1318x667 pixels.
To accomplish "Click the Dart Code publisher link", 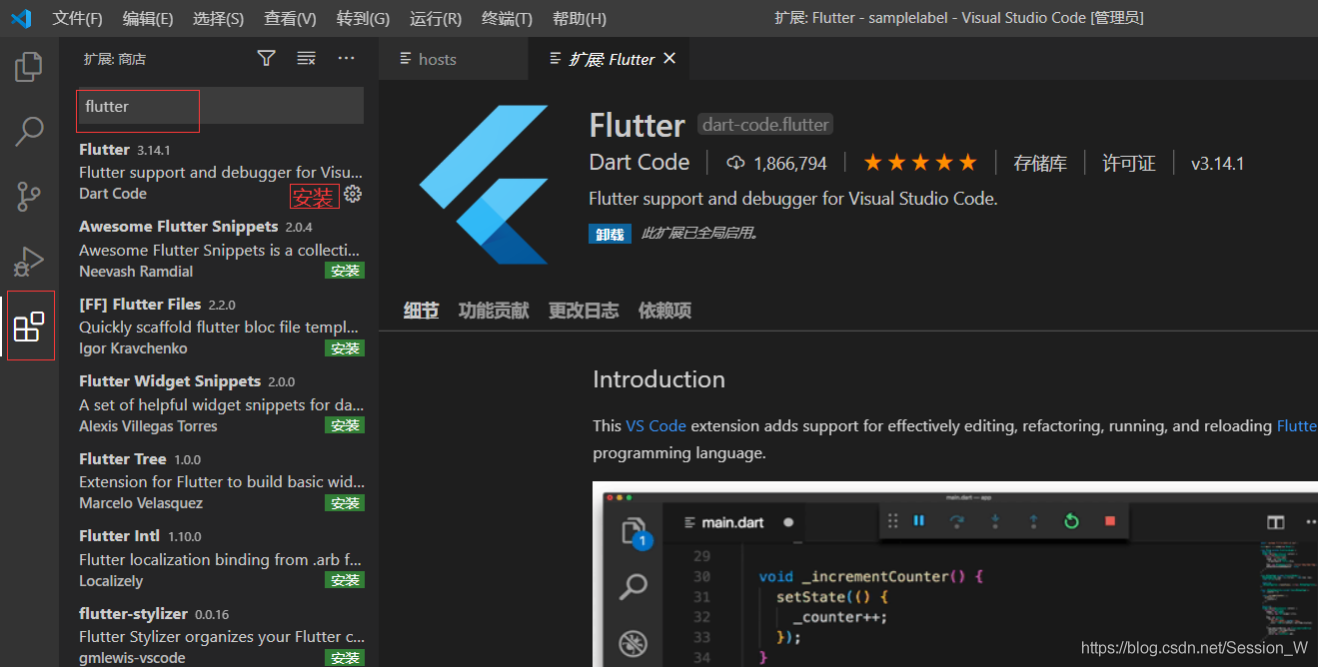I will pos(640,162).
